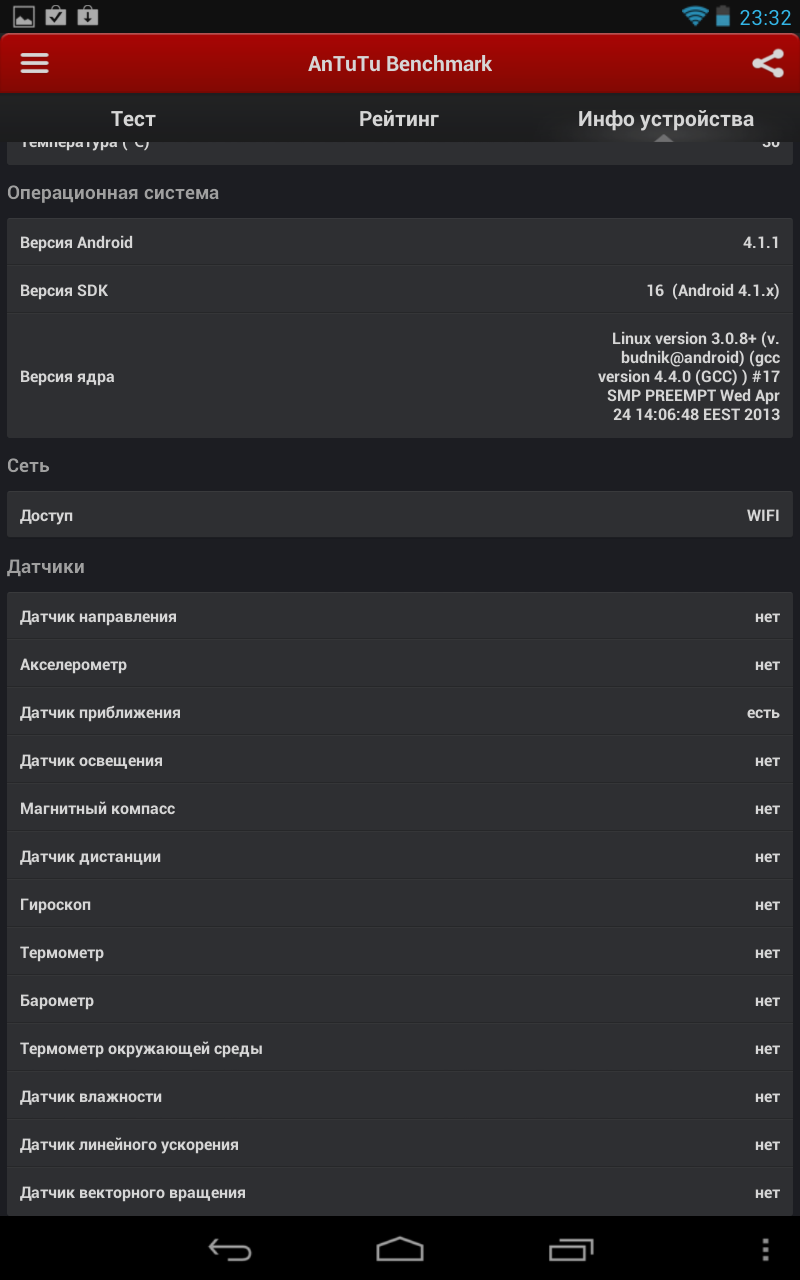Screen dimensions: 800x1280
Task: Tap the Датчик приближения row
Action: click(400, 713)
